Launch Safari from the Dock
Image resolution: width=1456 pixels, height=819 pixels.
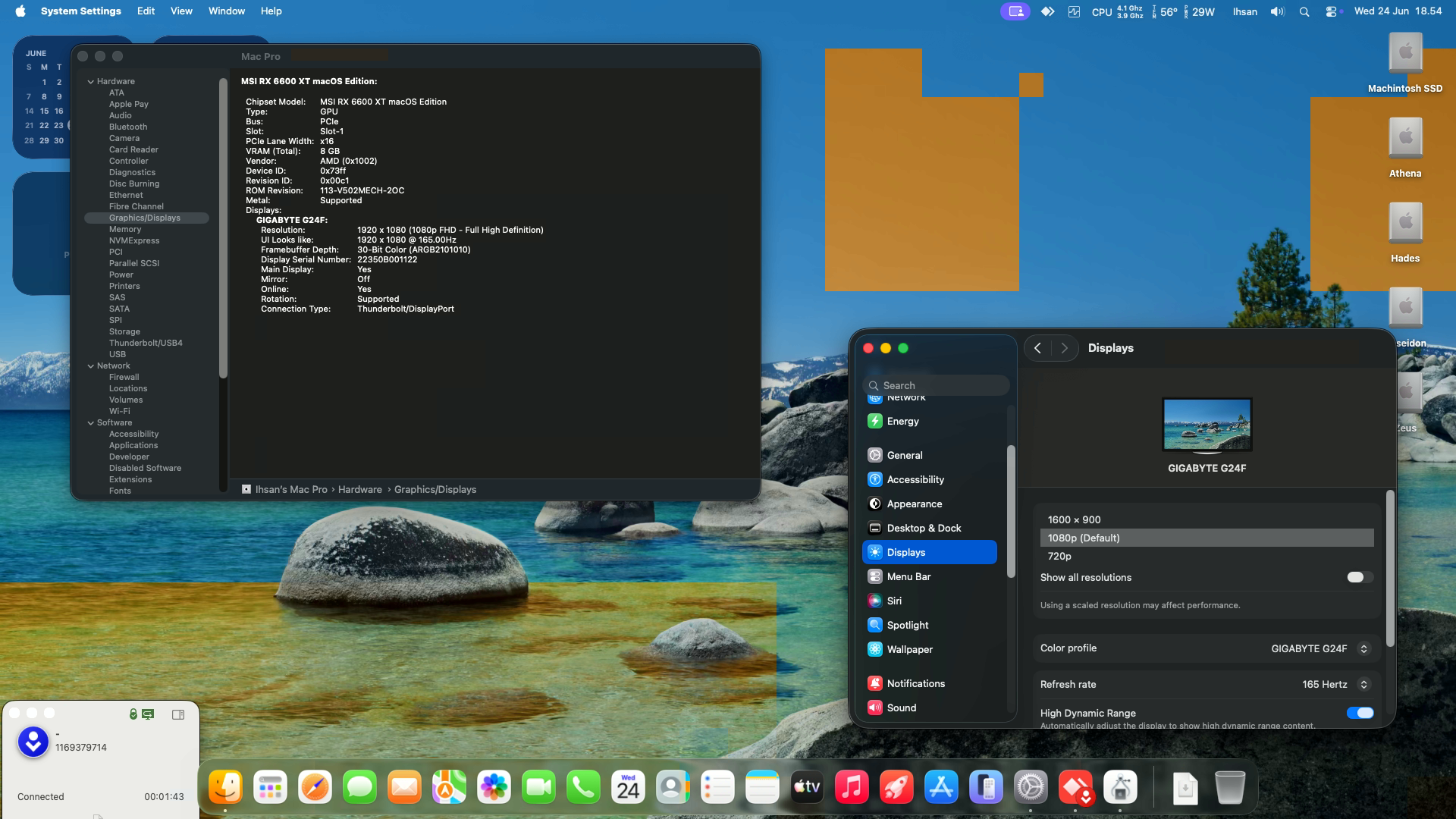(x=315, y=788)
